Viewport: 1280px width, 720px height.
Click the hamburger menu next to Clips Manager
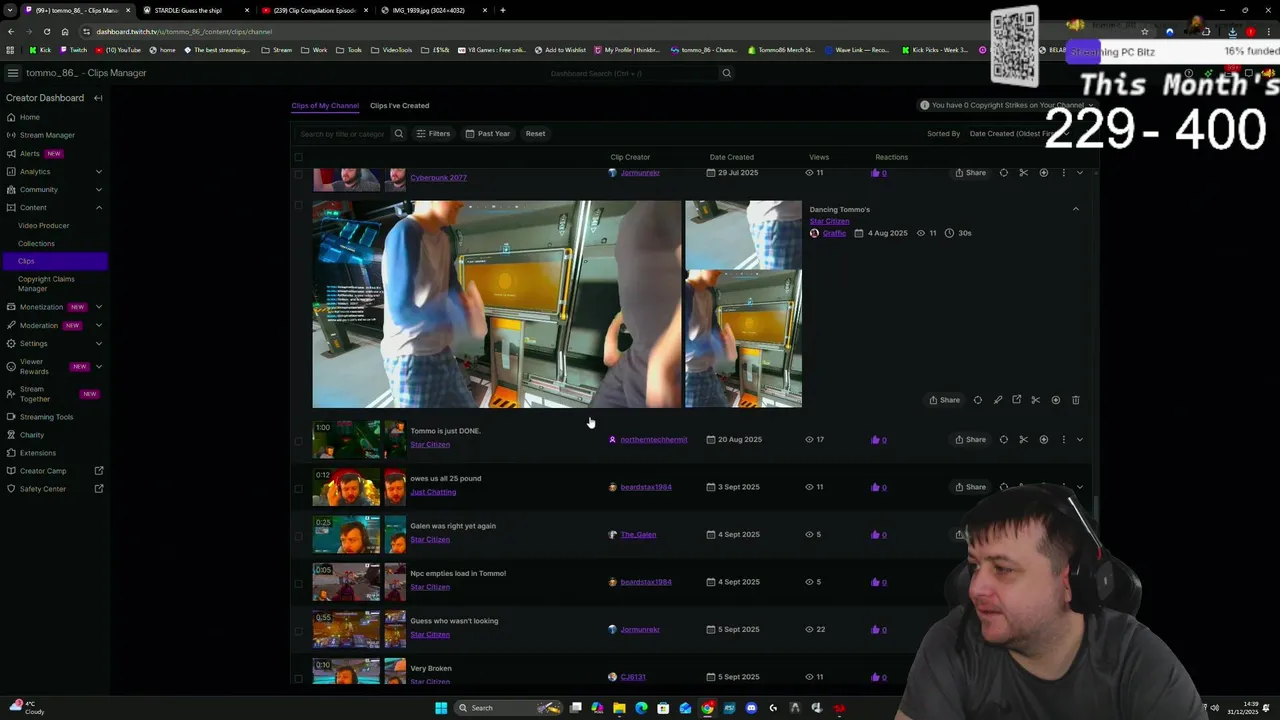pos(12,73)
